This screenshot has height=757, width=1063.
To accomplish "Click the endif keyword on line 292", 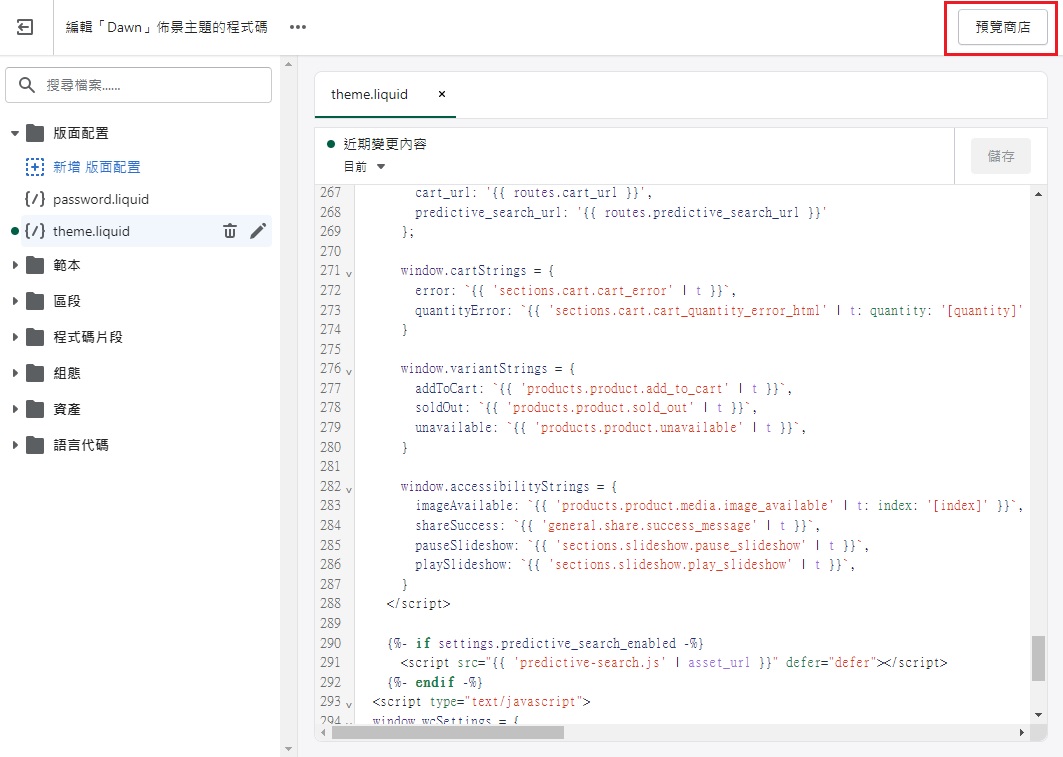I will click(x=435, y=682).
